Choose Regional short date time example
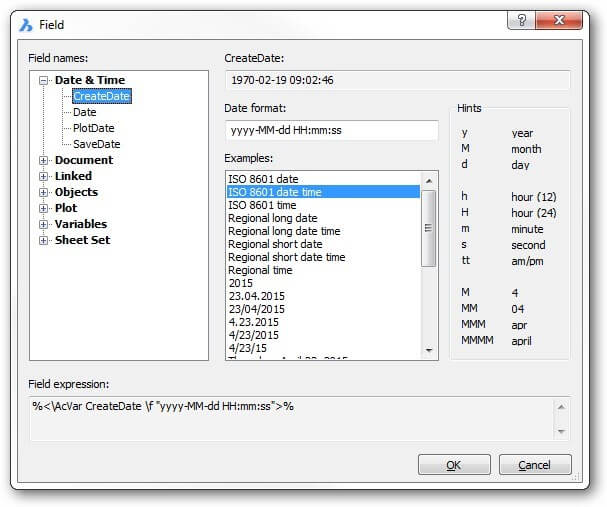Image resolution: width=607 pixels, height=507 pixels. coord(323,257)
